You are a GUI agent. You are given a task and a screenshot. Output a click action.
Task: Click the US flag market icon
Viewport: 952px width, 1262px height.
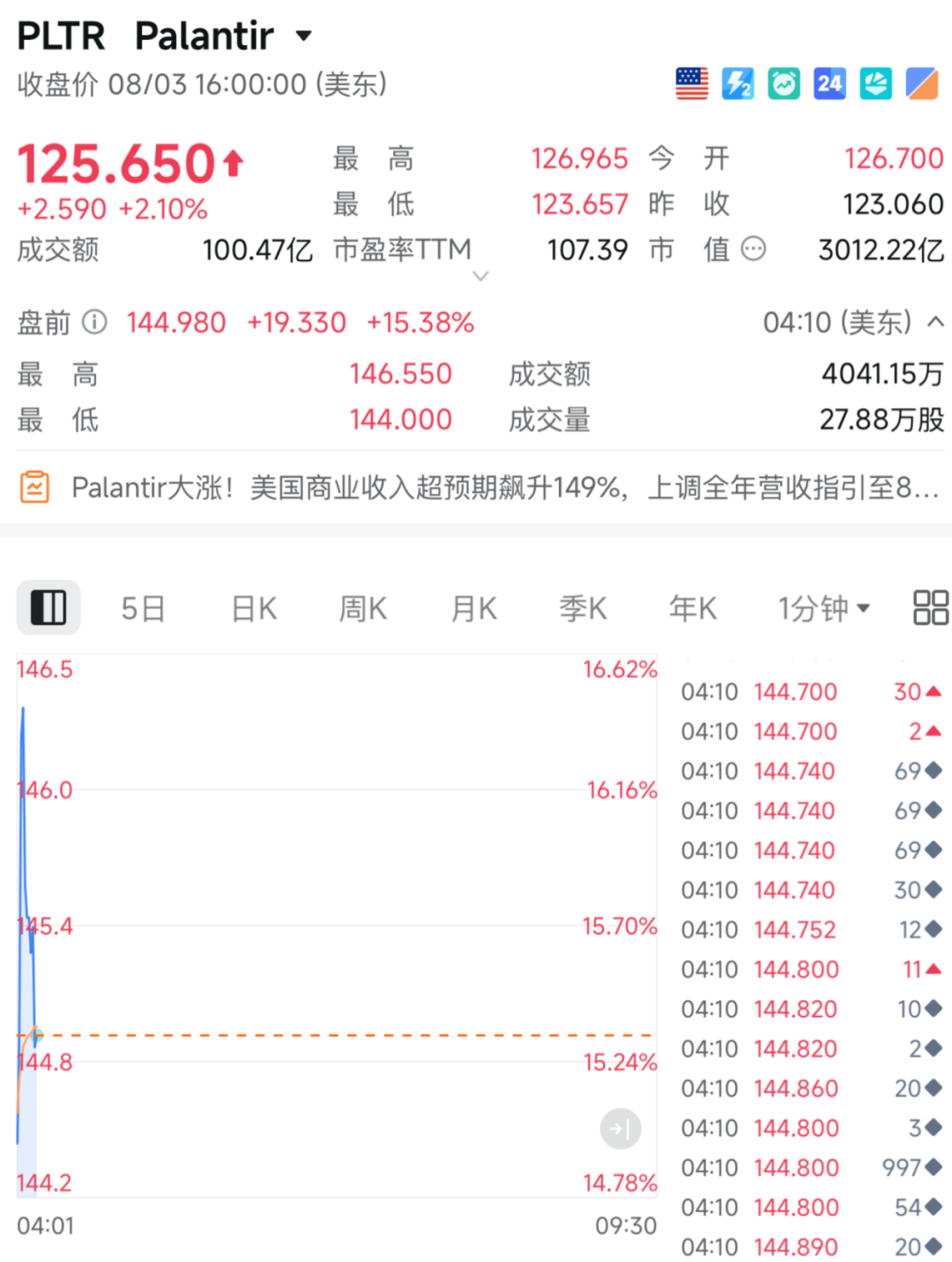pos(692,84)
